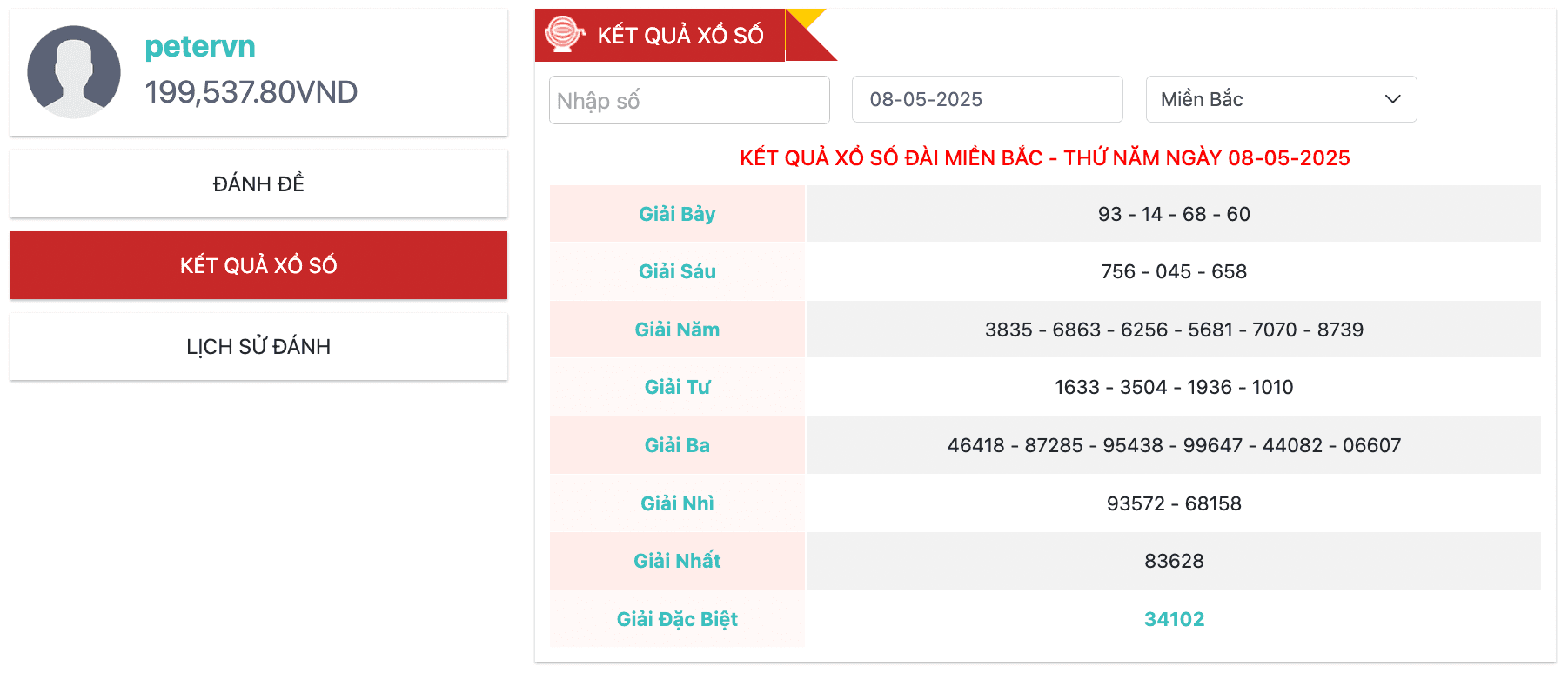Click the lottery ball logo icon
The image size is (1568, 673).
pyautogui.click(x=565, y=34)
